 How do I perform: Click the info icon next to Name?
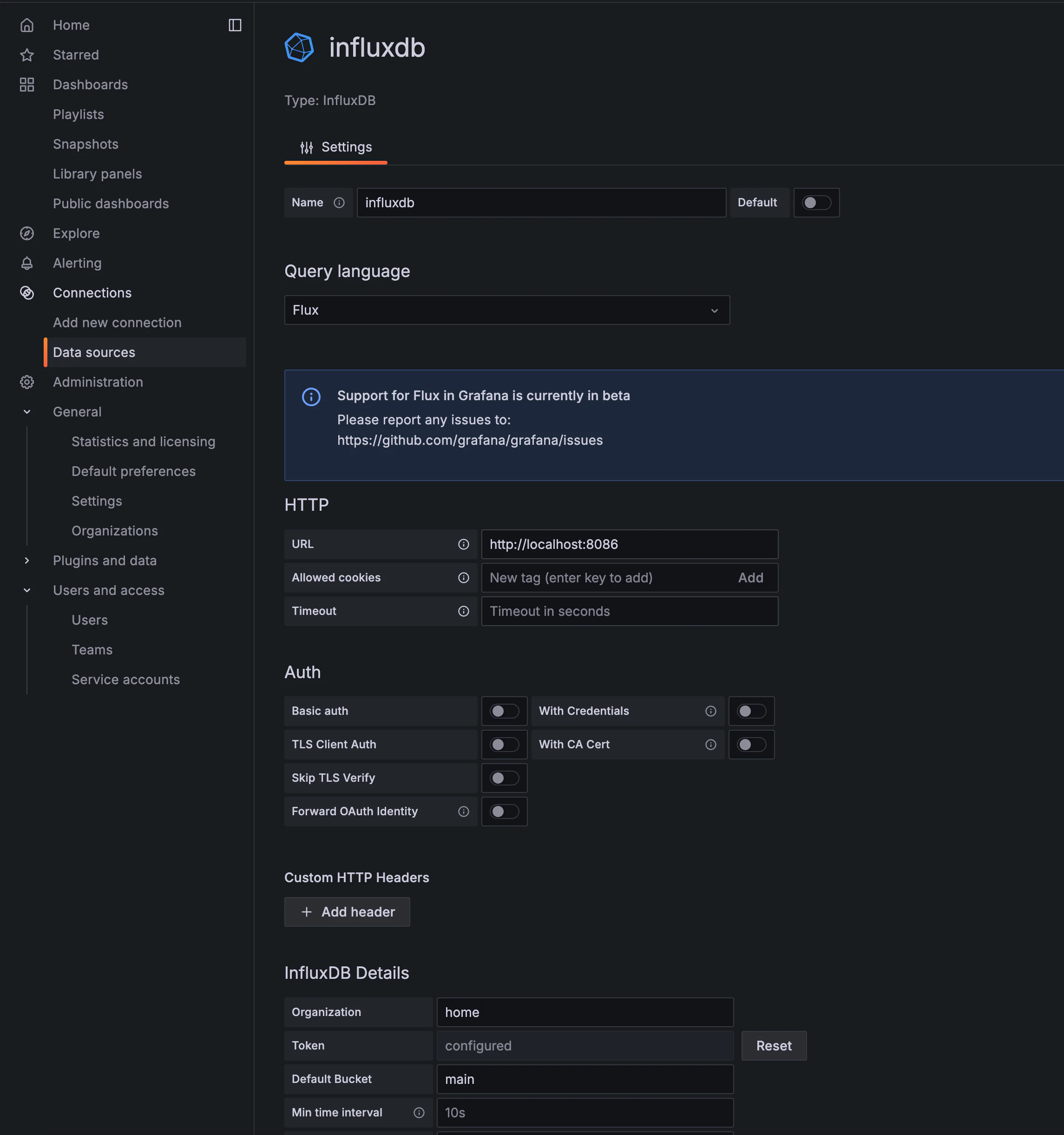339,203
